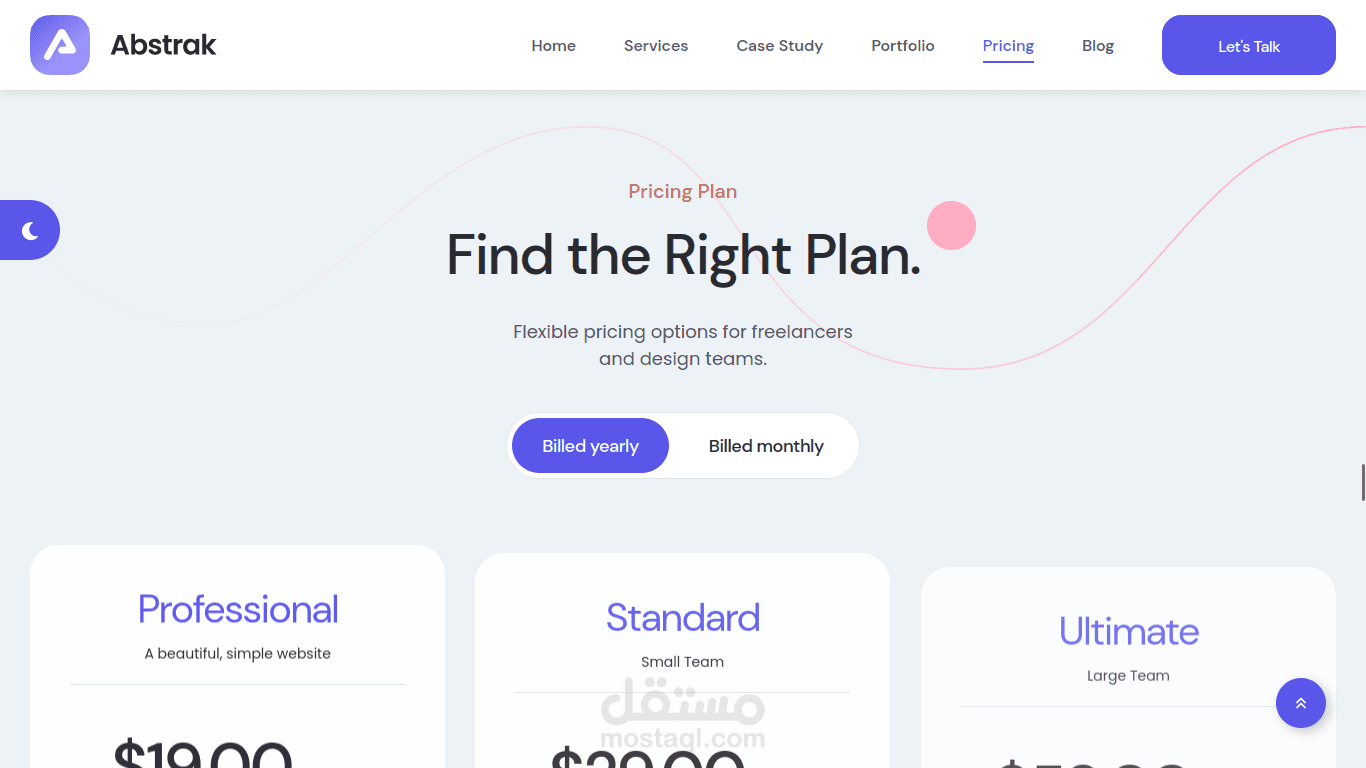Image resolution: width=1366 pixels, height=768 pixels.
Task: Click the active Pricing nav item
Action: 1008,46
